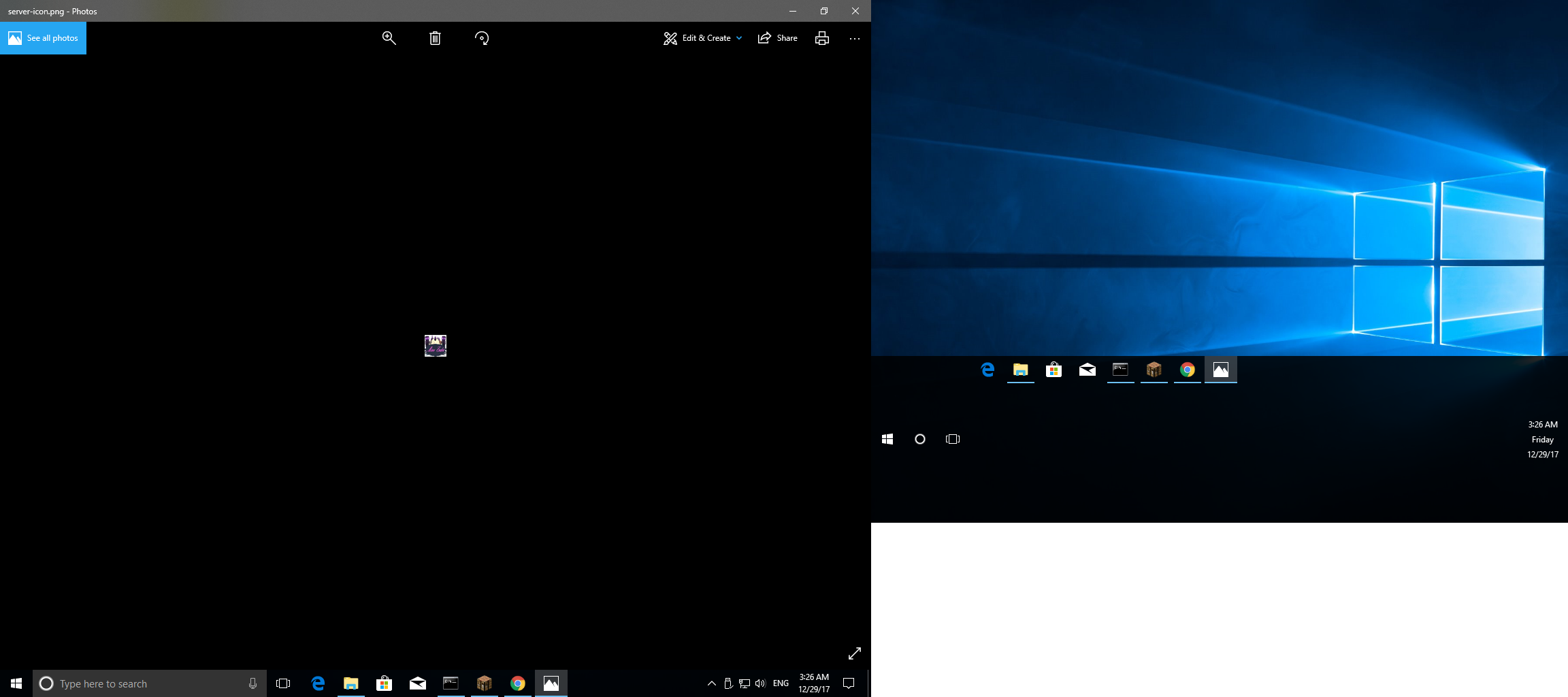Open the Minecraft block icon in taskbar

coord(485,683)
